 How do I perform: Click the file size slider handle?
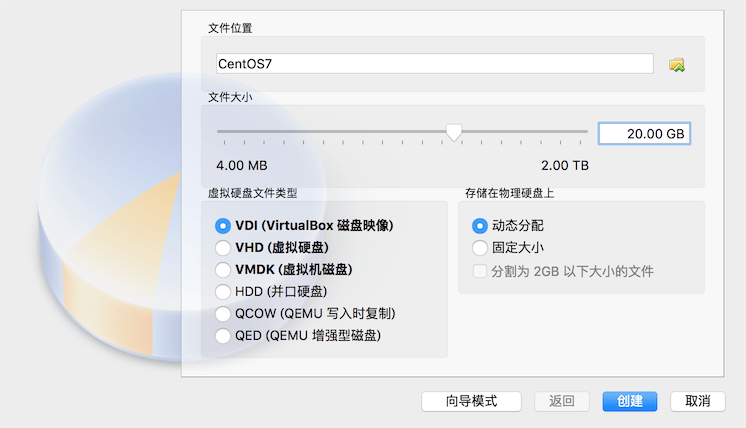tap(453, 133)
